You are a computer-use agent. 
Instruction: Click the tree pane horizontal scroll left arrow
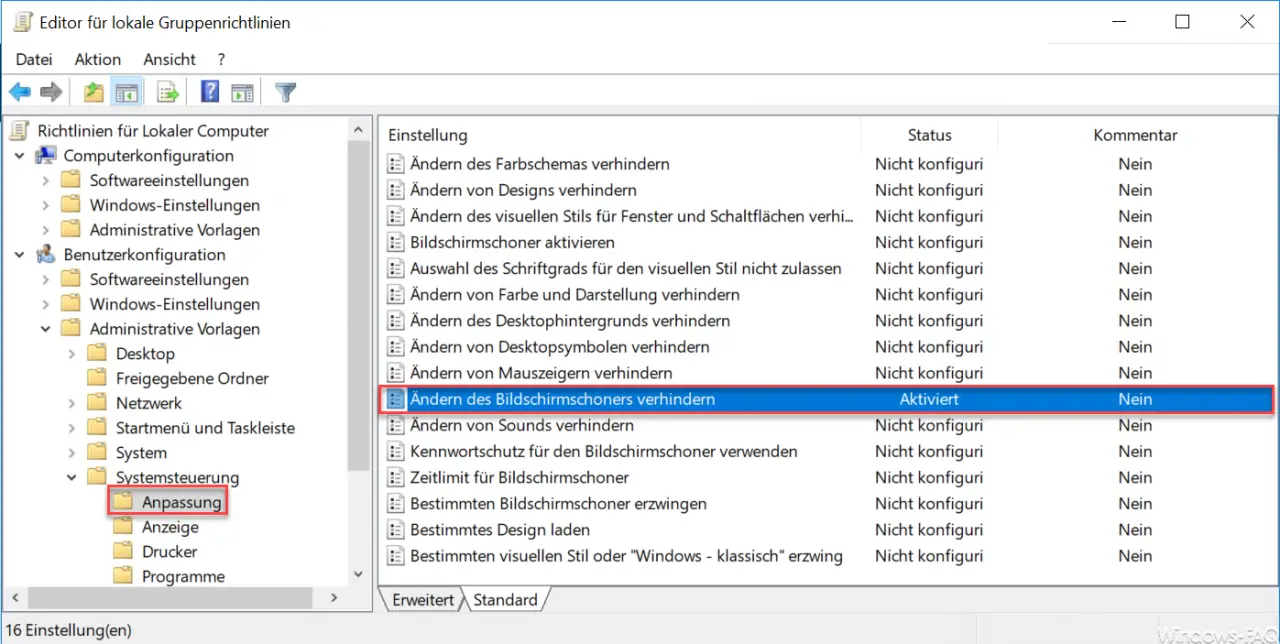pos(15,596)
